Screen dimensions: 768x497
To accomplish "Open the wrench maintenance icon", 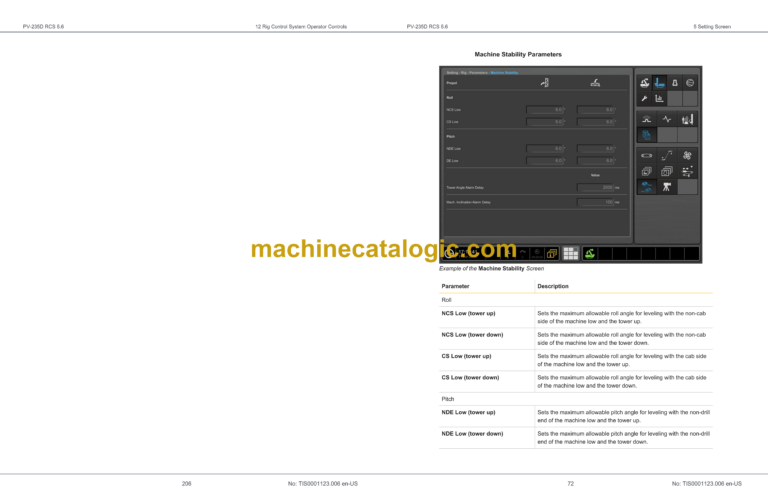I will (x=645, y=98).
